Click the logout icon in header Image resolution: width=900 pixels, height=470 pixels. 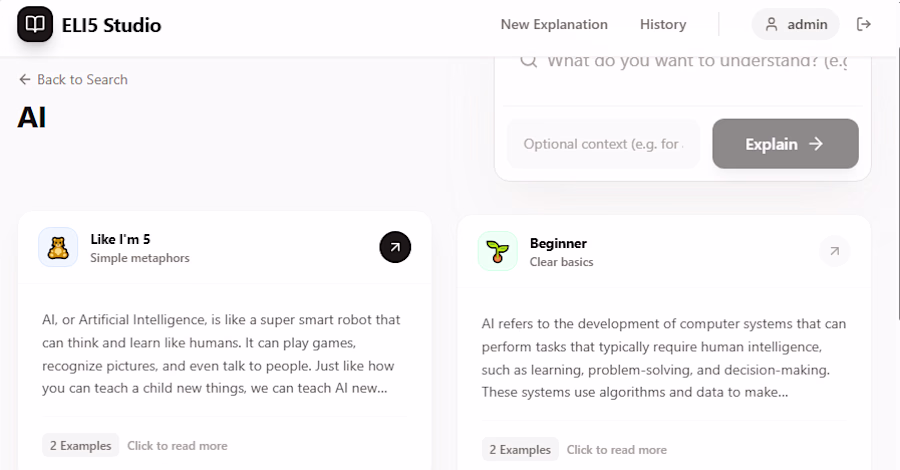[864, 24]
